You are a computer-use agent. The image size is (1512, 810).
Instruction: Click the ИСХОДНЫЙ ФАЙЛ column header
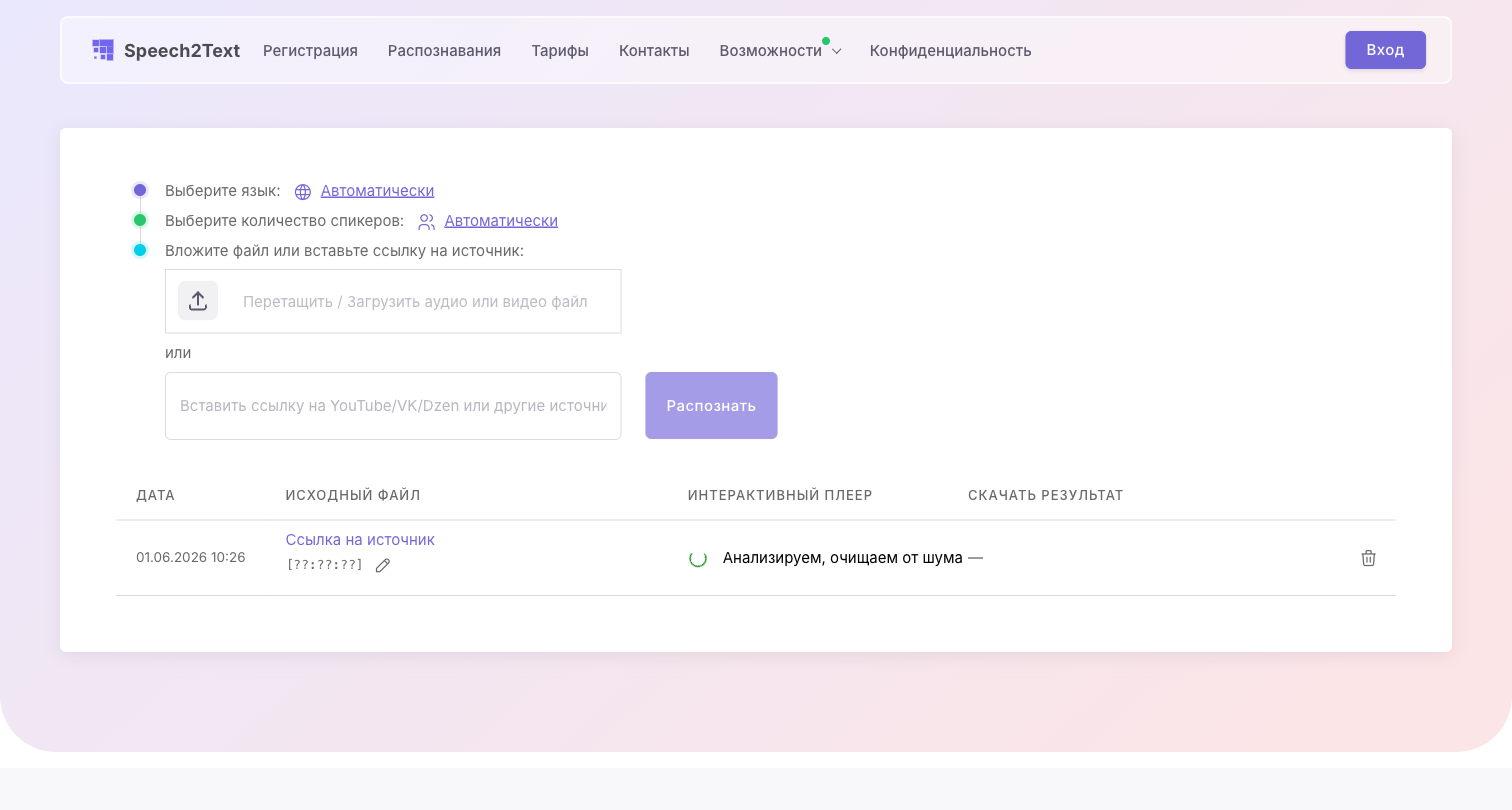pos(353,495)
